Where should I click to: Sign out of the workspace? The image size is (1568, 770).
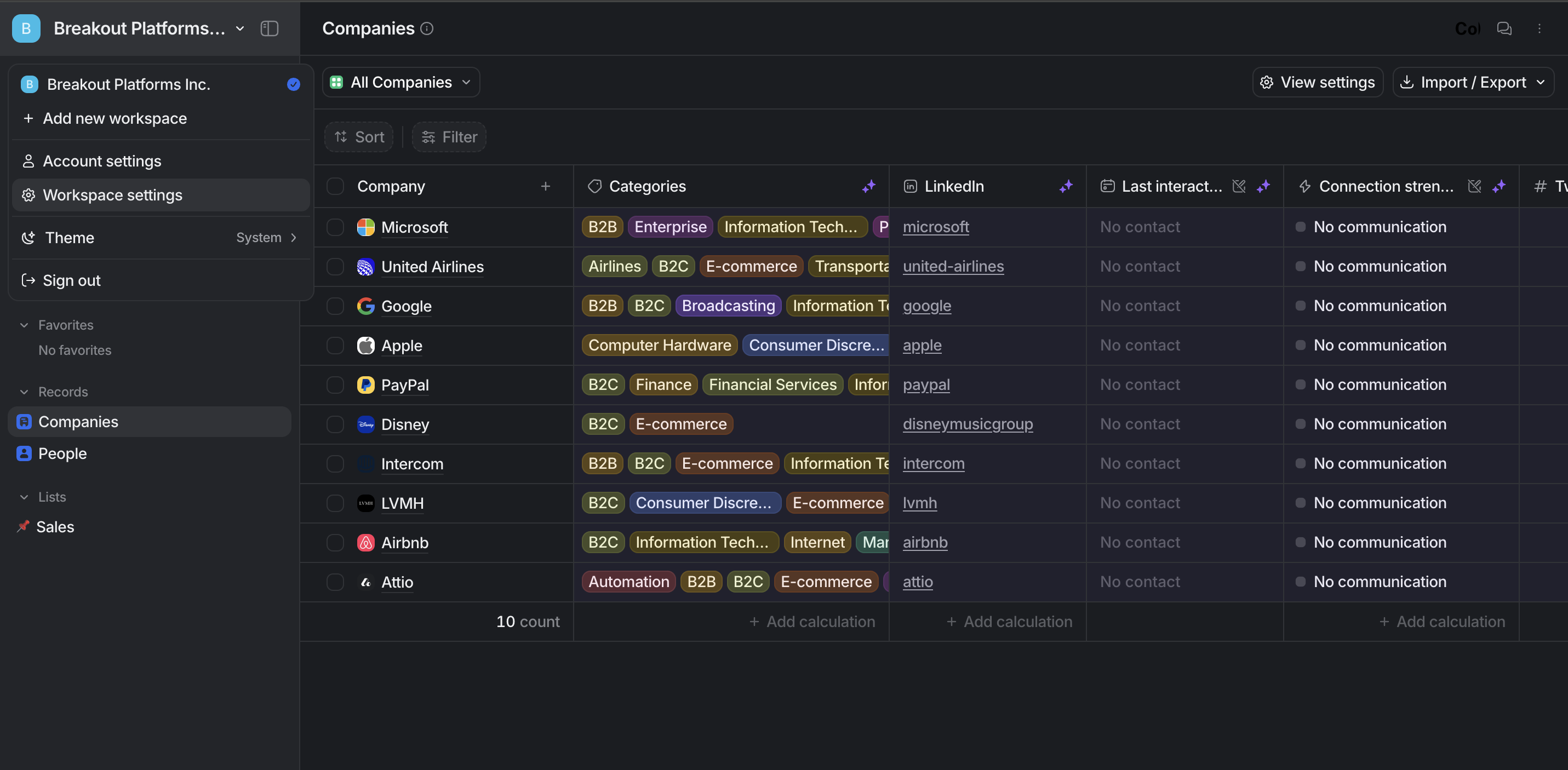71,280
